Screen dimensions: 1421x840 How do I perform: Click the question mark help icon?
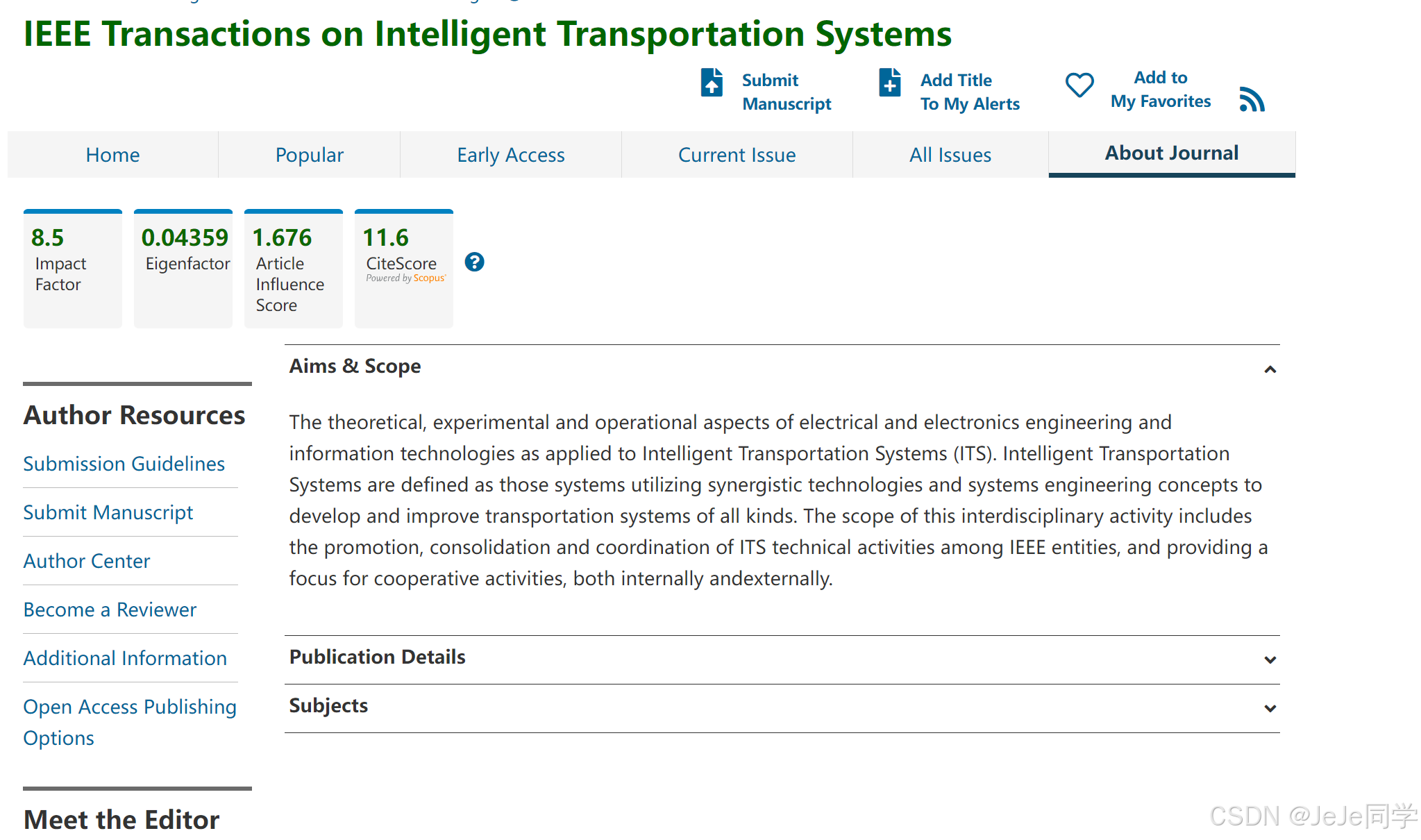474,262
